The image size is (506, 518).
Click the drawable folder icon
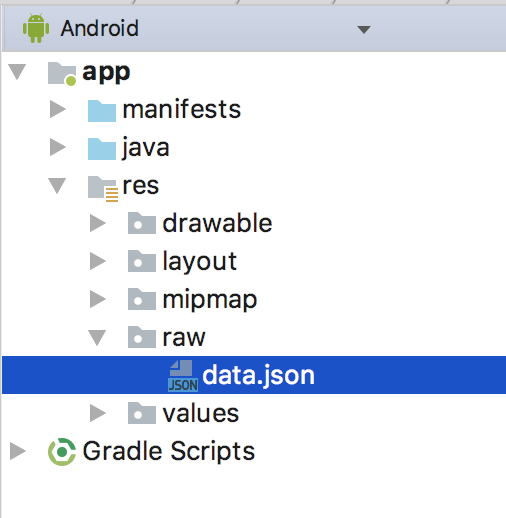pos(142,223)
